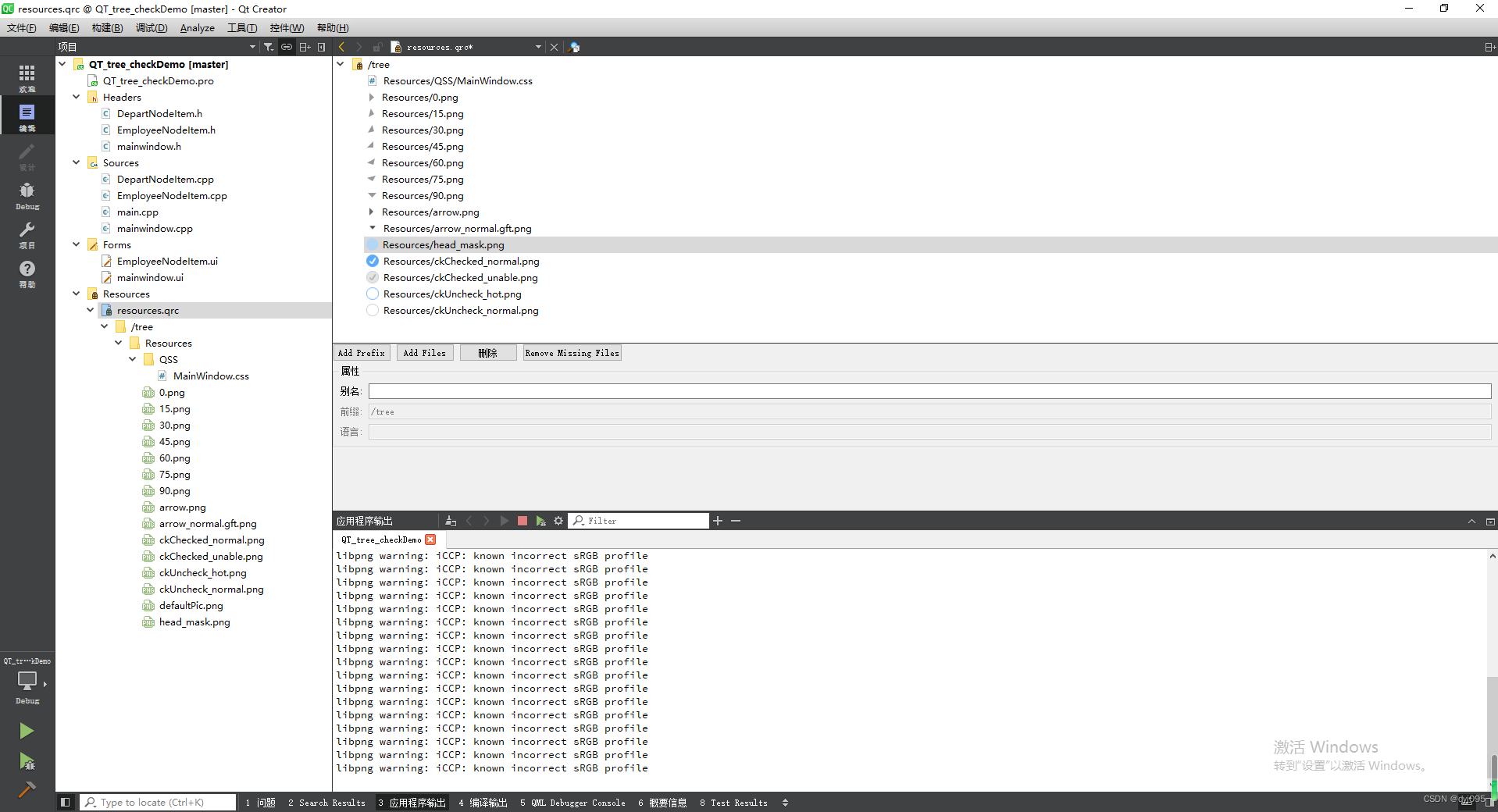Screen dimensions: 1498x812
Task: Toggle the left sidebar visibility
Action: 66,802
